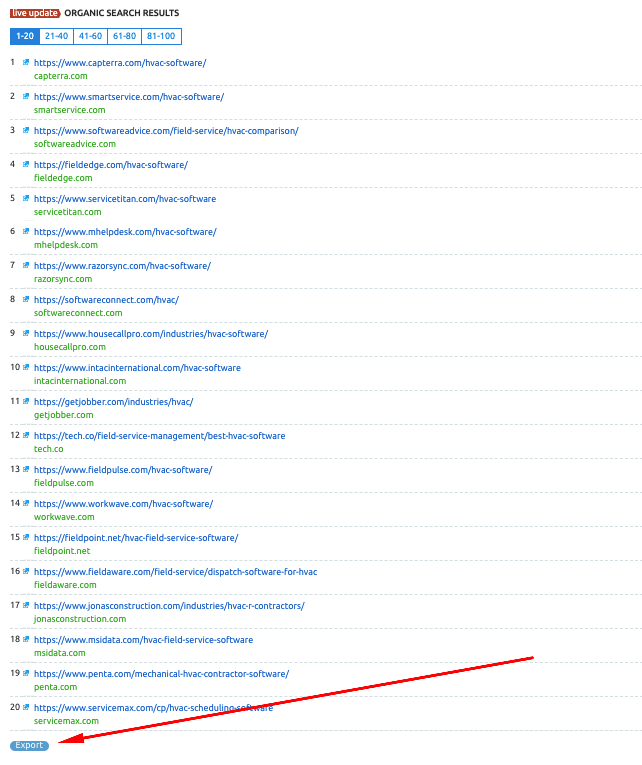Click the Export button
Viewport: 642px width, 765px height.
point(29,745)
